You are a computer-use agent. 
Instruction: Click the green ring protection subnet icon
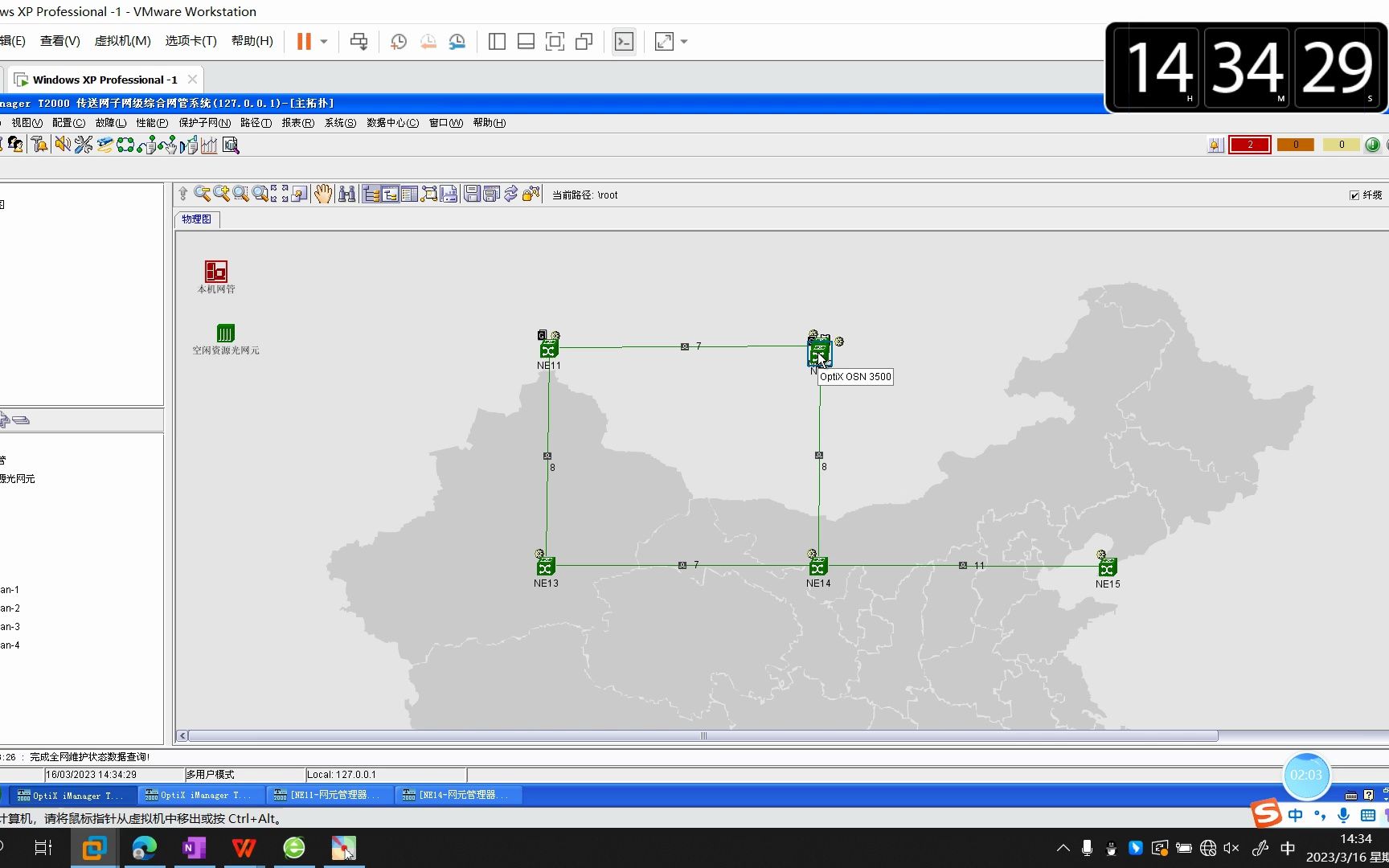coord(125,145)
